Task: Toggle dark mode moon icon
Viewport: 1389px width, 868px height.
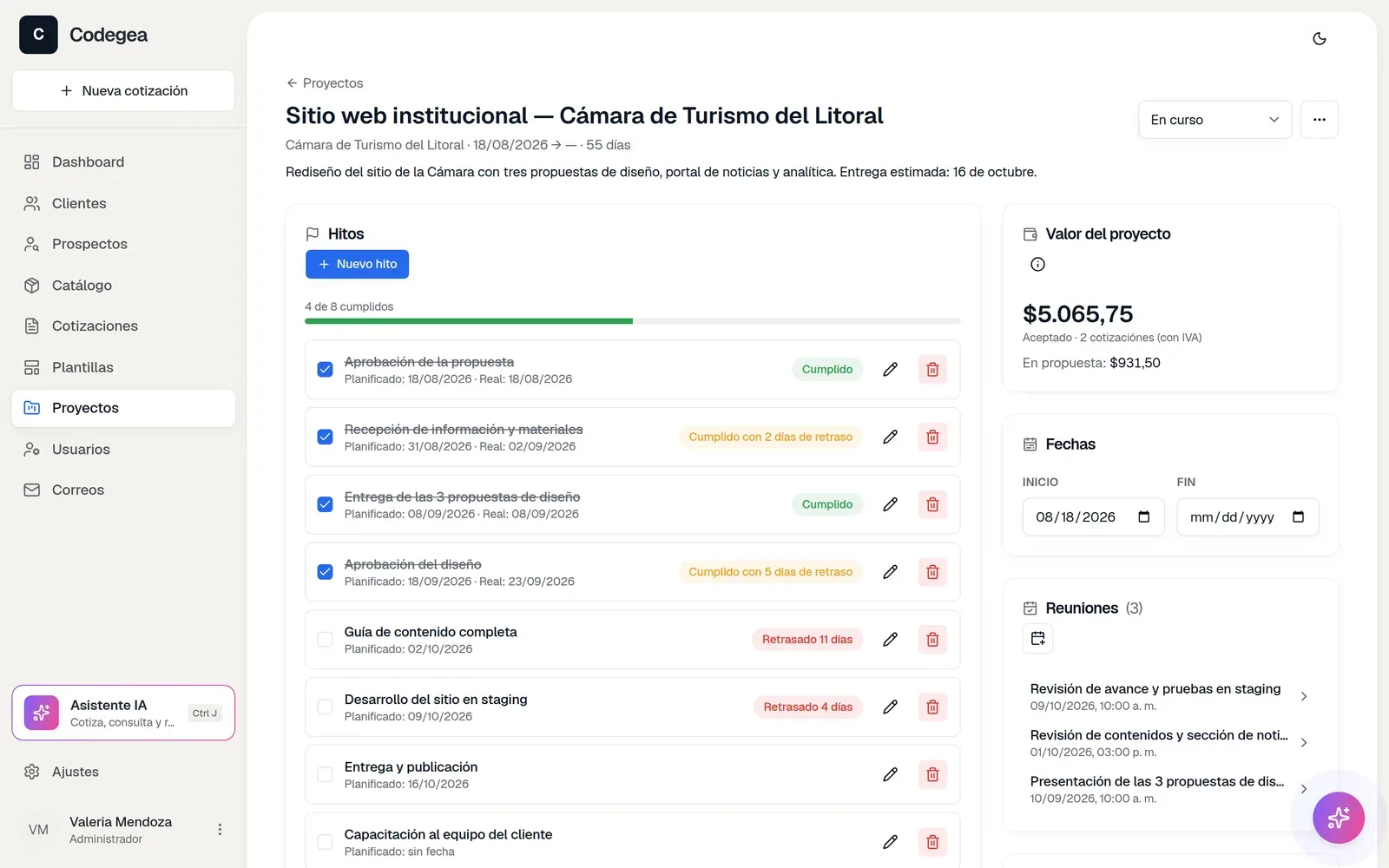Action: [x=1319, y=38]
